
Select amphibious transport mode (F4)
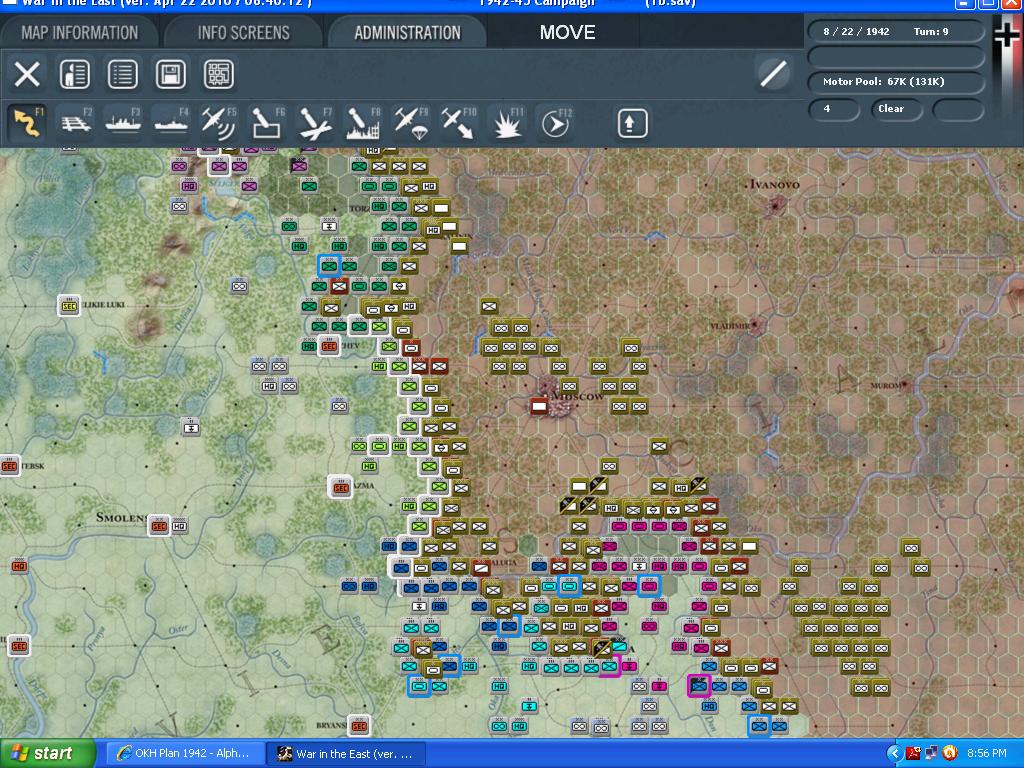(x=170, y=122)
